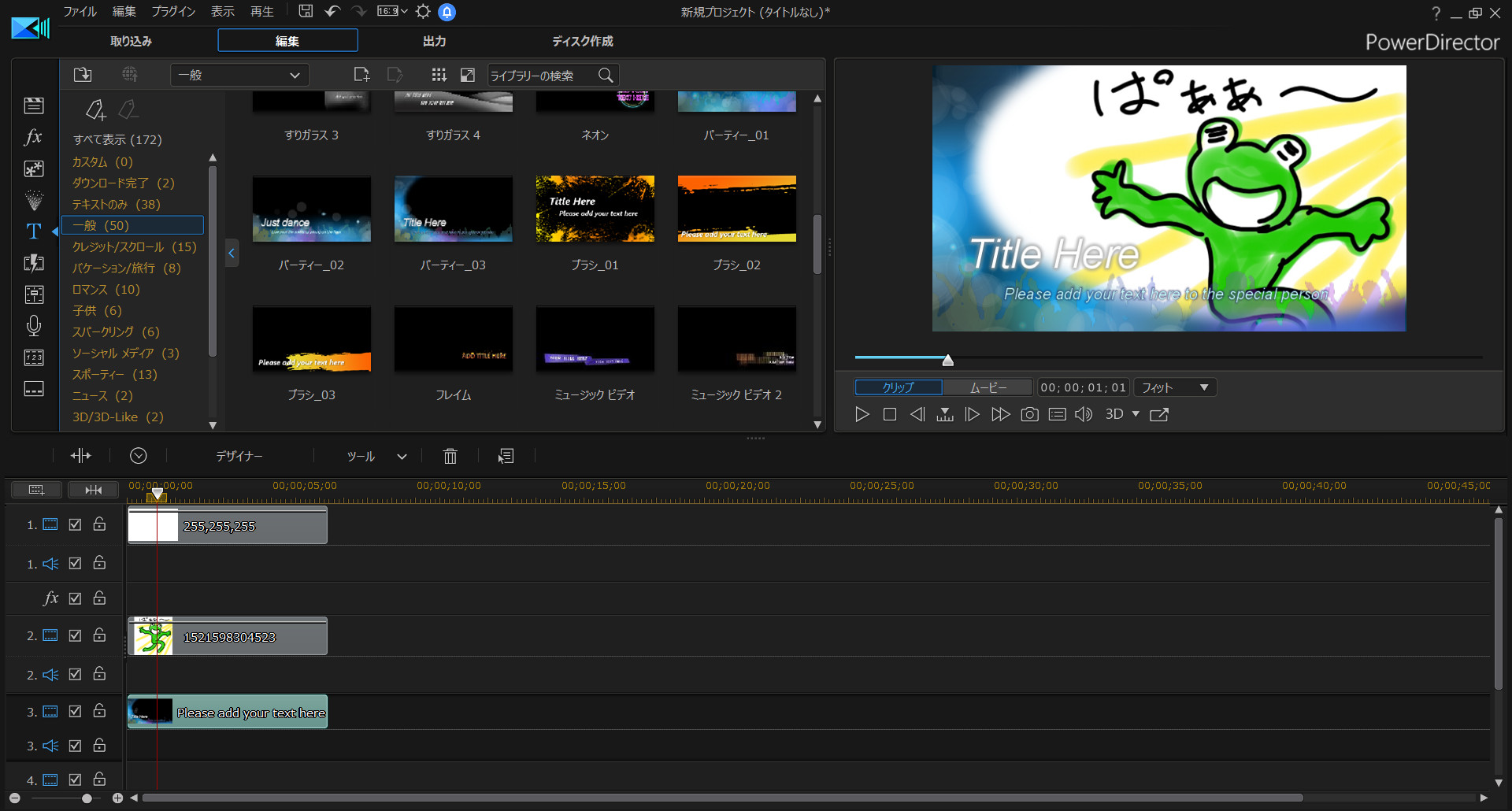
Task: Click the timeline zoom slider handle
Action: (x=87, y=798)
